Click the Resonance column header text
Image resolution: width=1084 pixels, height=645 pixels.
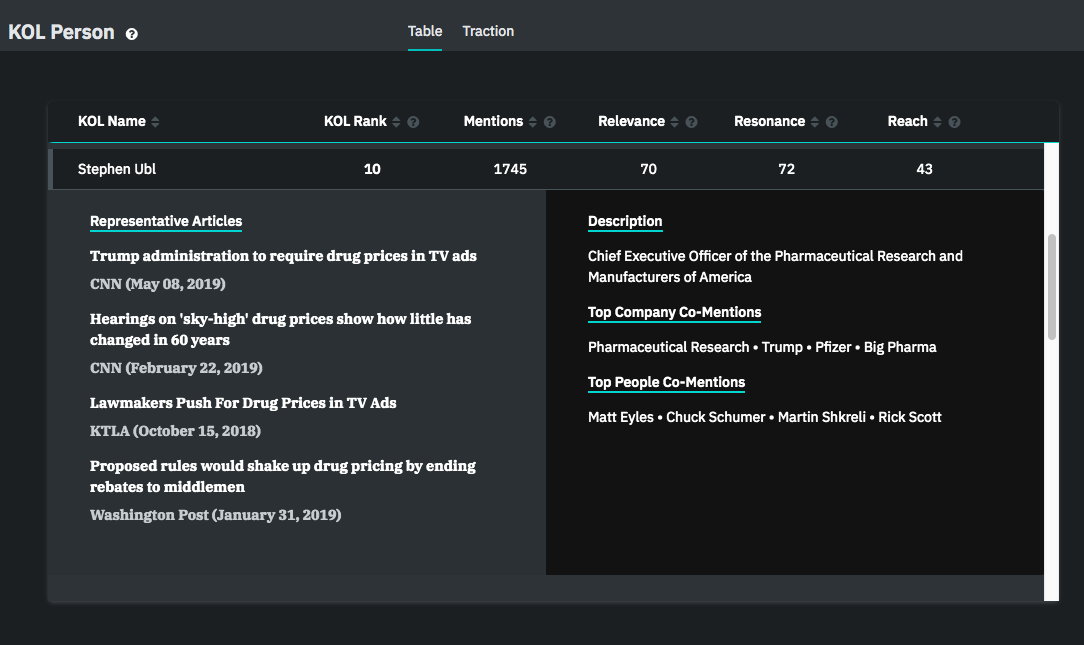coord(769,121)
